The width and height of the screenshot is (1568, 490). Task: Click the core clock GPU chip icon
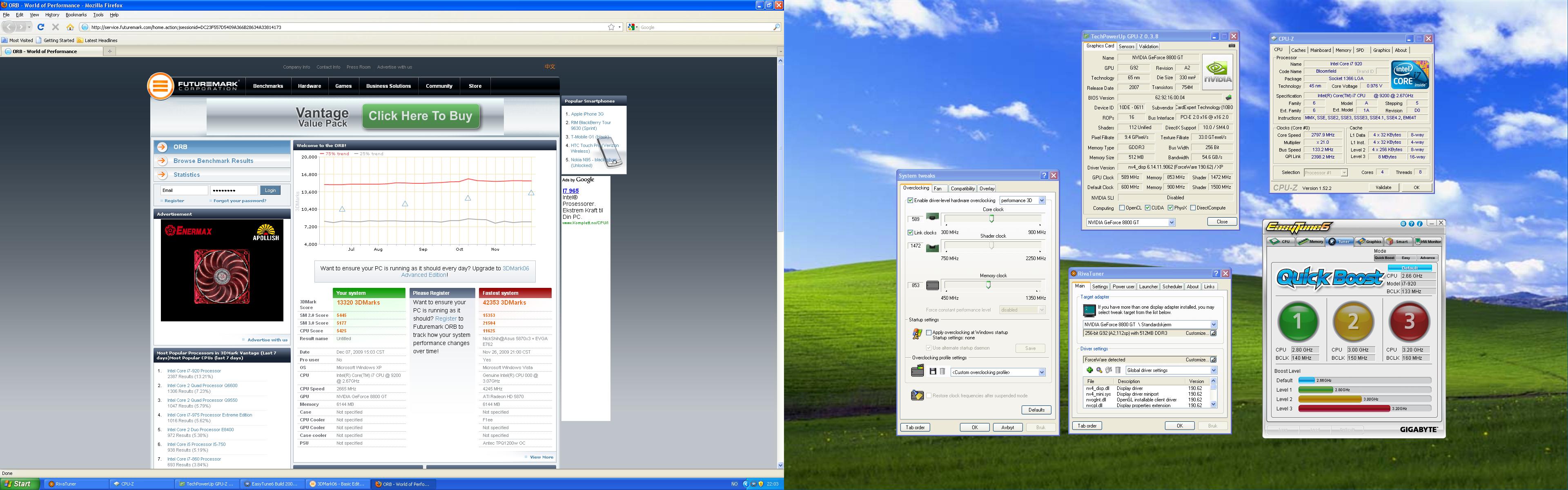(x=933, y=217)
